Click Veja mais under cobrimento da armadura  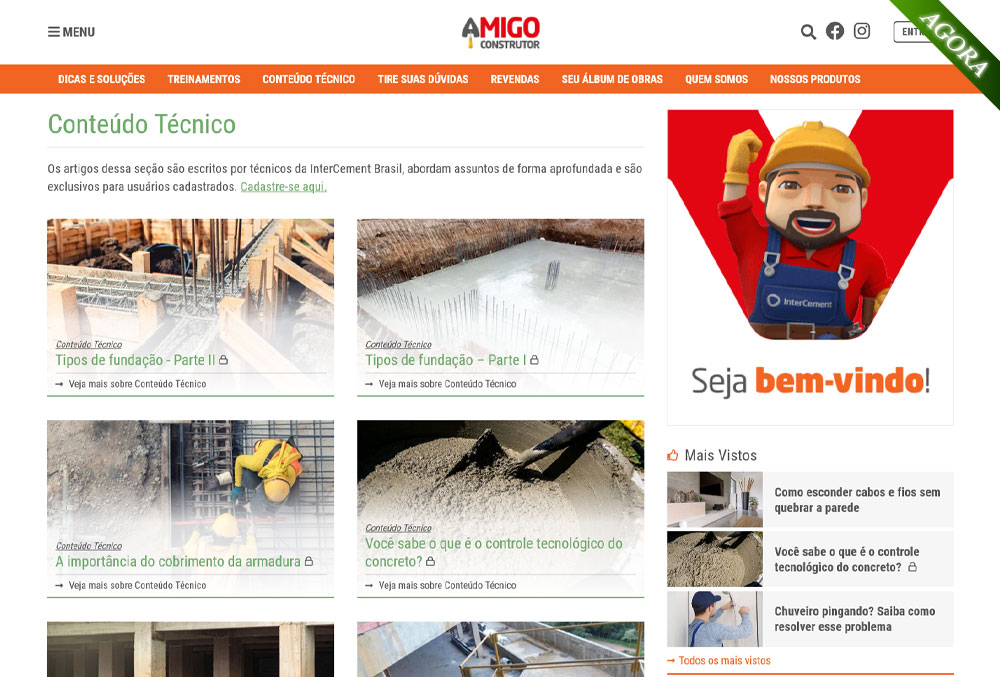pos(131,585)
